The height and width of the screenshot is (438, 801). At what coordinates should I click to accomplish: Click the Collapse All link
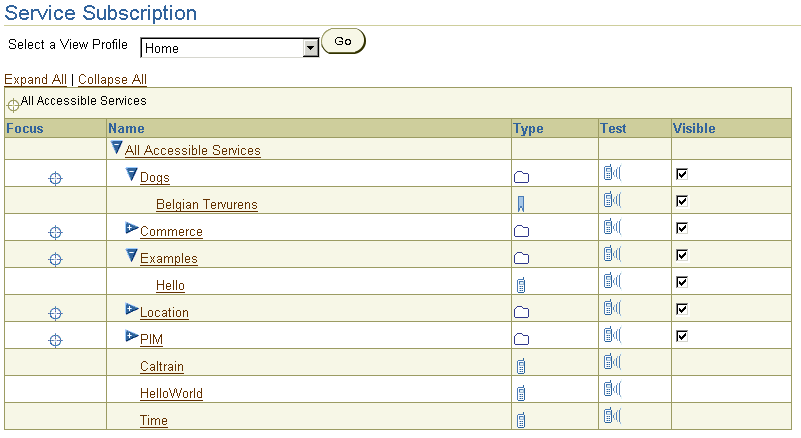[x=112, y=79]
